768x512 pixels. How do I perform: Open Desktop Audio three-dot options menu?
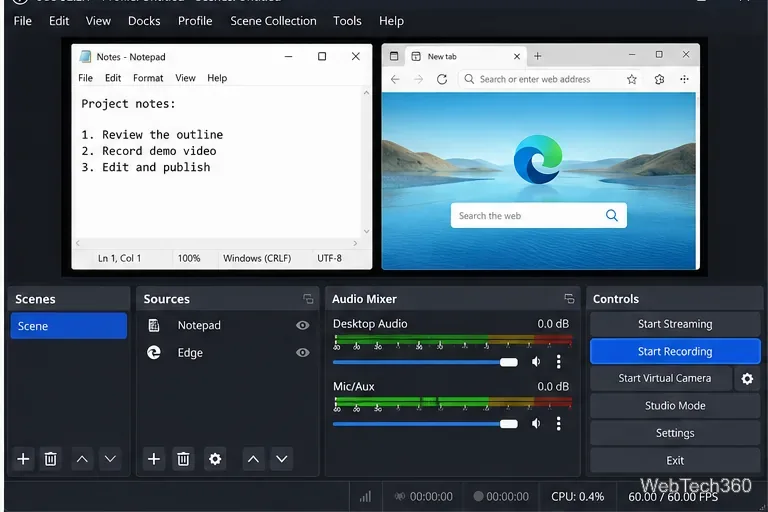point(558,362)
